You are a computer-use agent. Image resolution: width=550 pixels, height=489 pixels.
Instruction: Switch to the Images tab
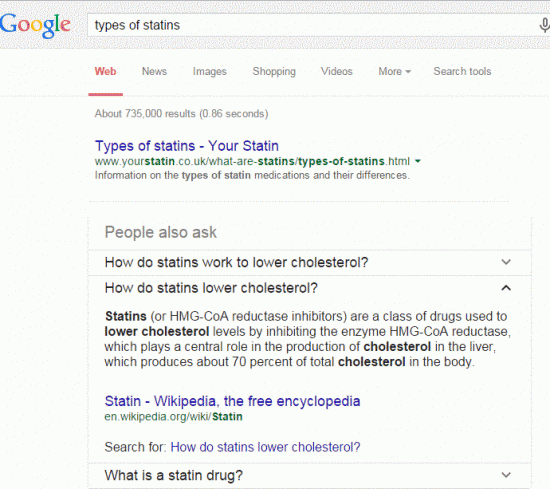(x=210, y=72)
